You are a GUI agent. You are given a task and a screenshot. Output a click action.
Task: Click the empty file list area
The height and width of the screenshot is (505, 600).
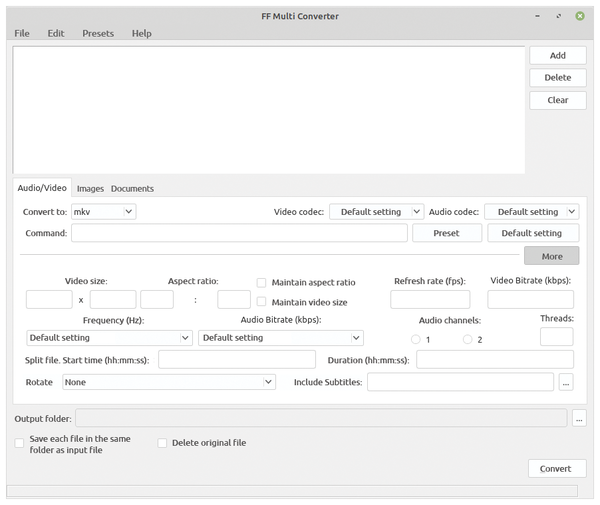(269, 110)
